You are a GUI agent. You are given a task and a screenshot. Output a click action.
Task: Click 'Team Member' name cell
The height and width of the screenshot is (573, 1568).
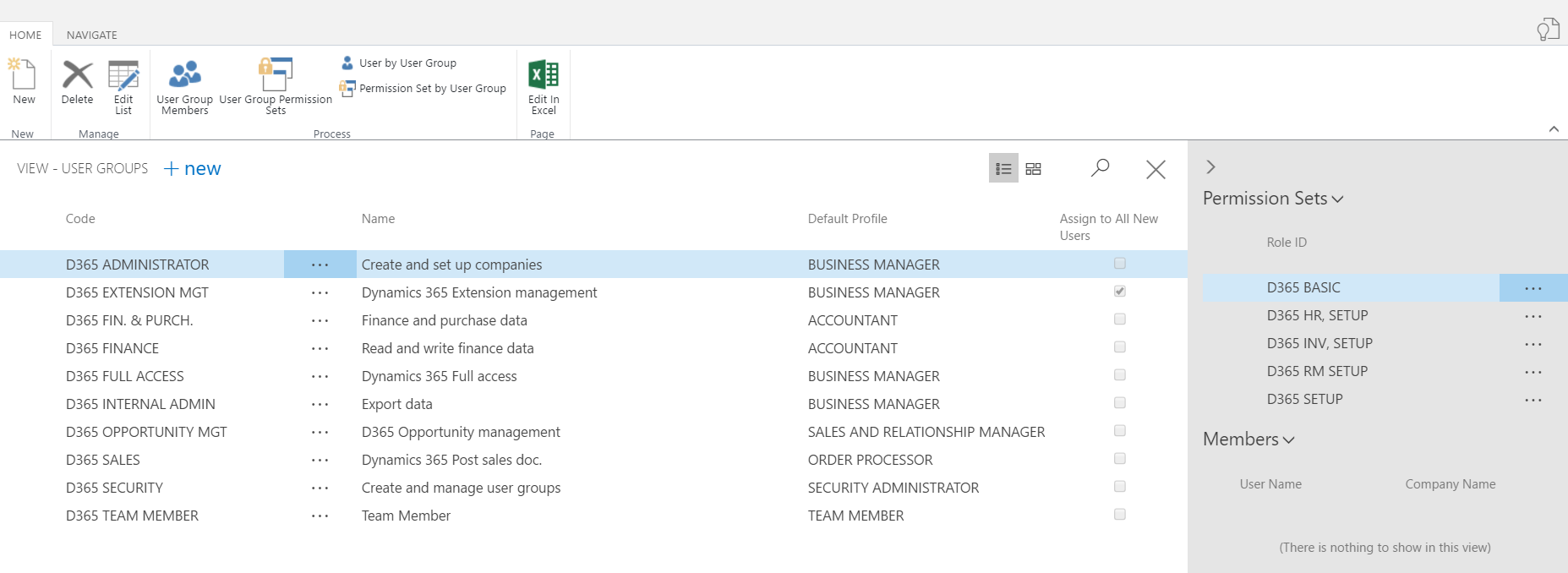click(x=406, y=516)
